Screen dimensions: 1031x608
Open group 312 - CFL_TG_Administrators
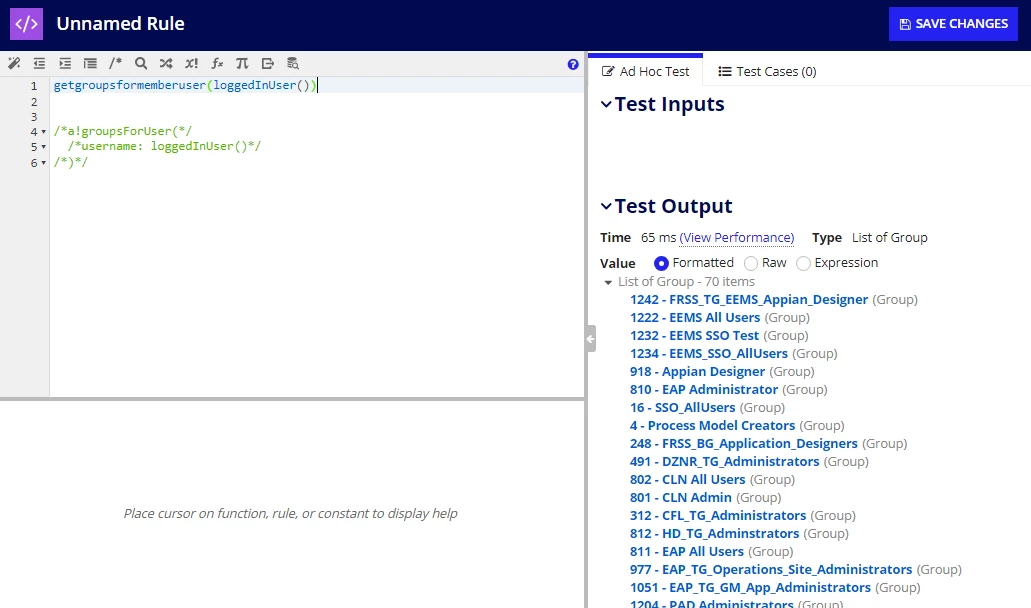[718, 515]
